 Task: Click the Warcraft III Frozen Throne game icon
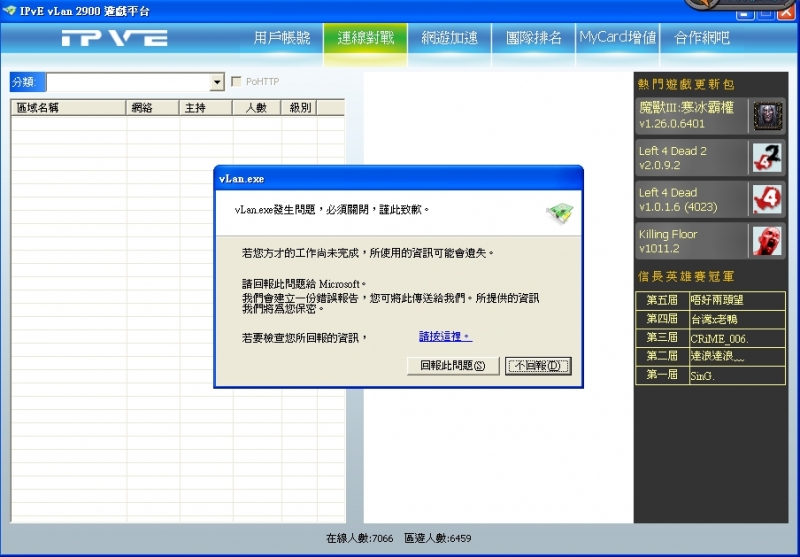pyautogui.click(x=767, y=116)
